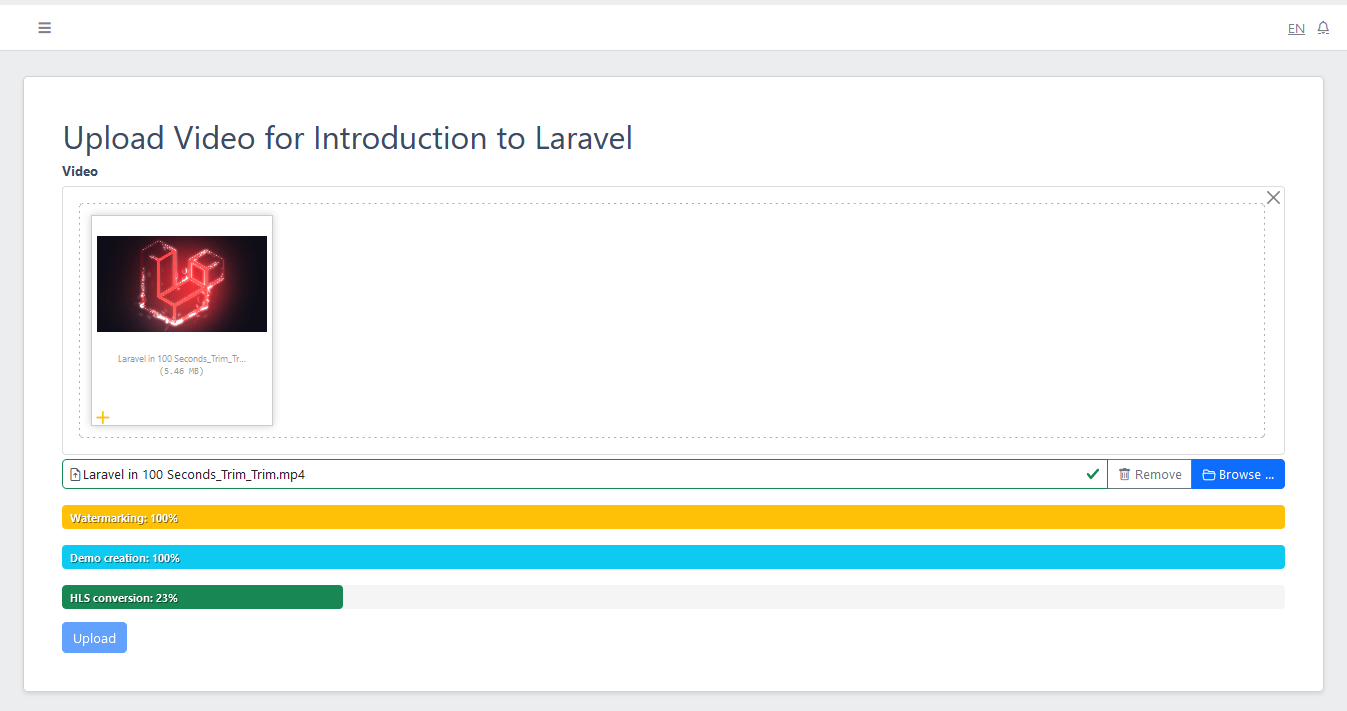The height and width of the screenshot is (711, 1347).
Task: Click the folder icon on the Browse button
Action: [1208, 475]
